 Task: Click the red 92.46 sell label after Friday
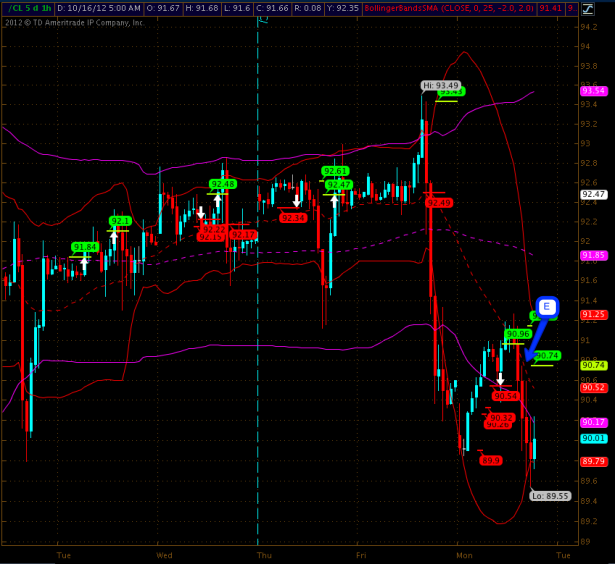coord(438,202)
